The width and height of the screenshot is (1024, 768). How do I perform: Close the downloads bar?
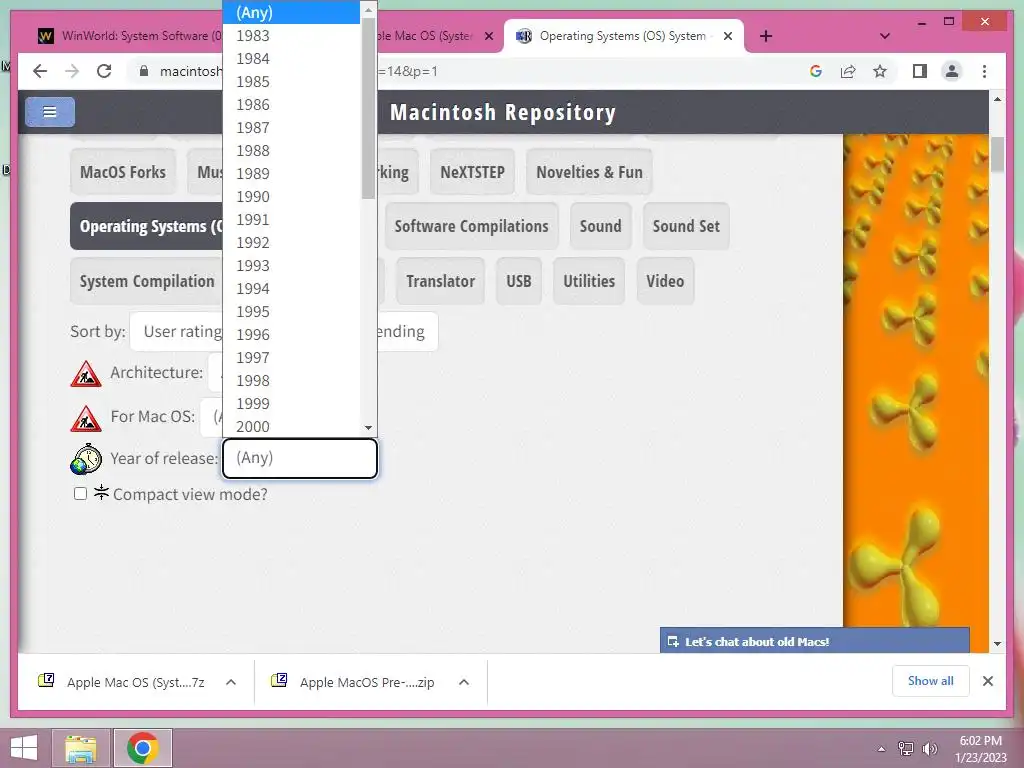[987, 681]
